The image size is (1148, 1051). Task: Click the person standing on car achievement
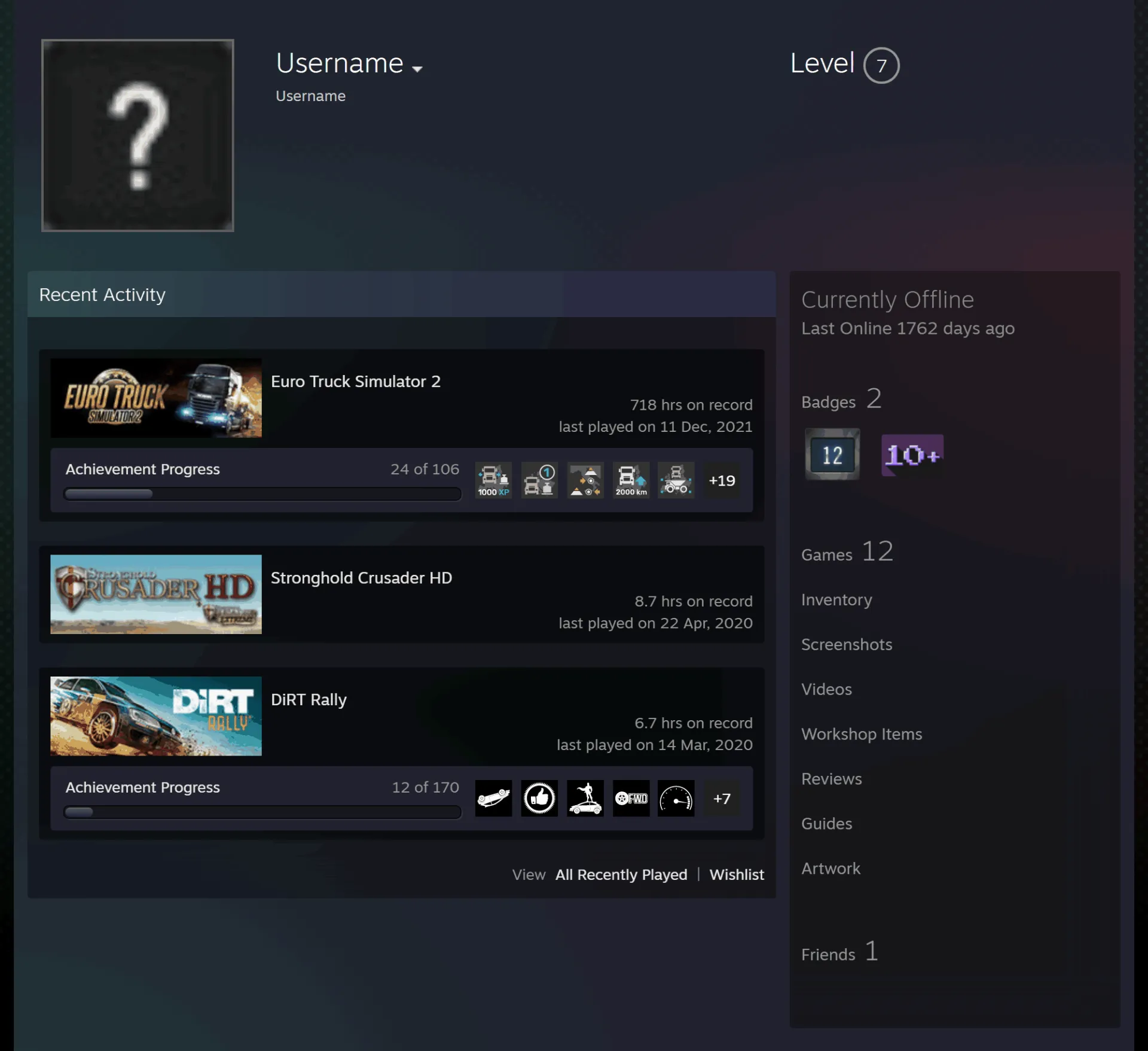tap(585, 798)
